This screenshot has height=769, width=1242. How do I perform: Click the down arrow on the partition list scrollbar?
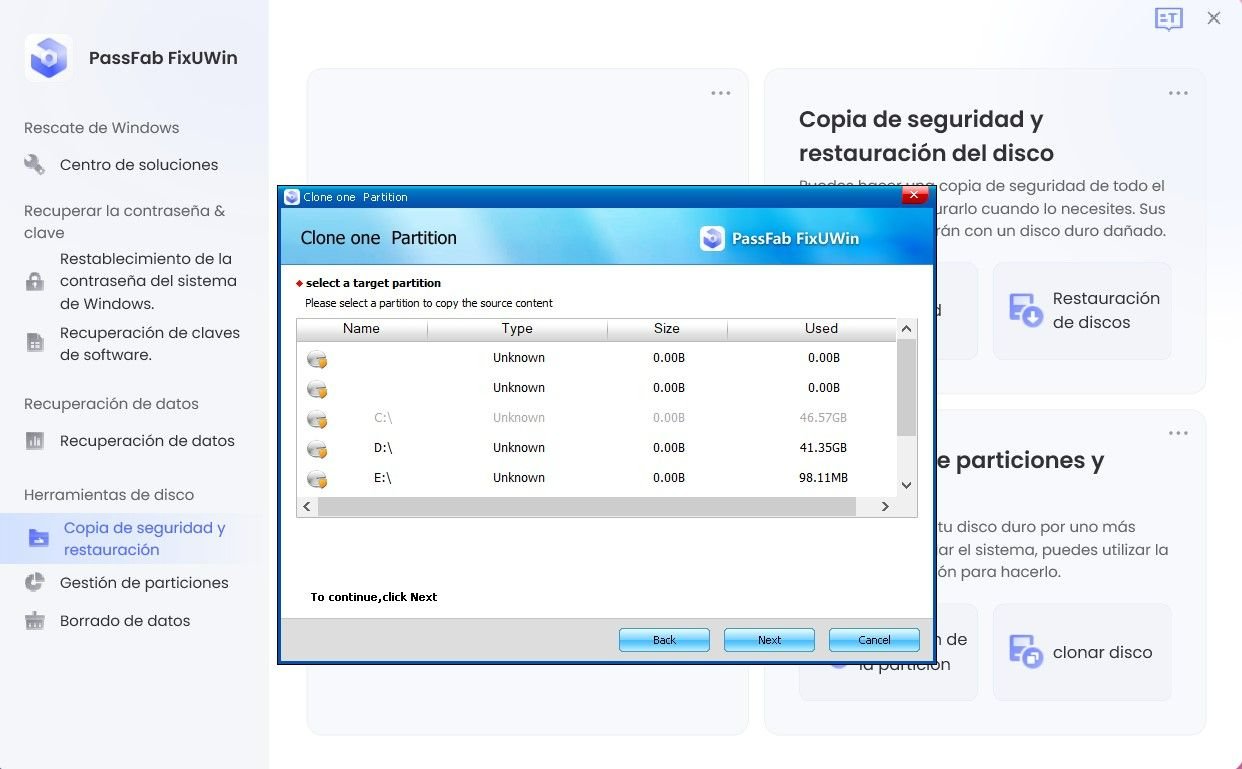pyautogui.click(x=905, y=484)
